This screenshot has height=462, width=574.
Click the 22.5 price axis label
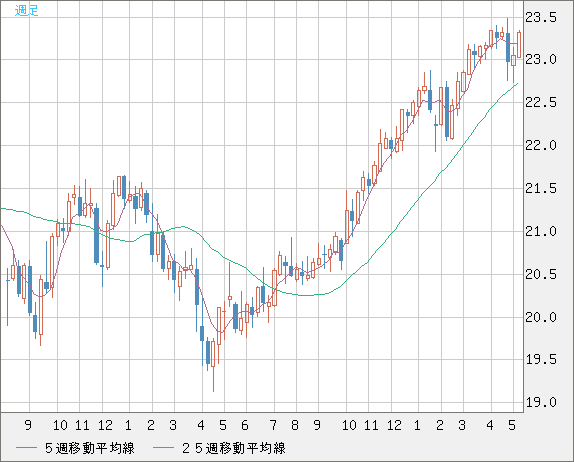pyautogui.click(x=541, y=103)
